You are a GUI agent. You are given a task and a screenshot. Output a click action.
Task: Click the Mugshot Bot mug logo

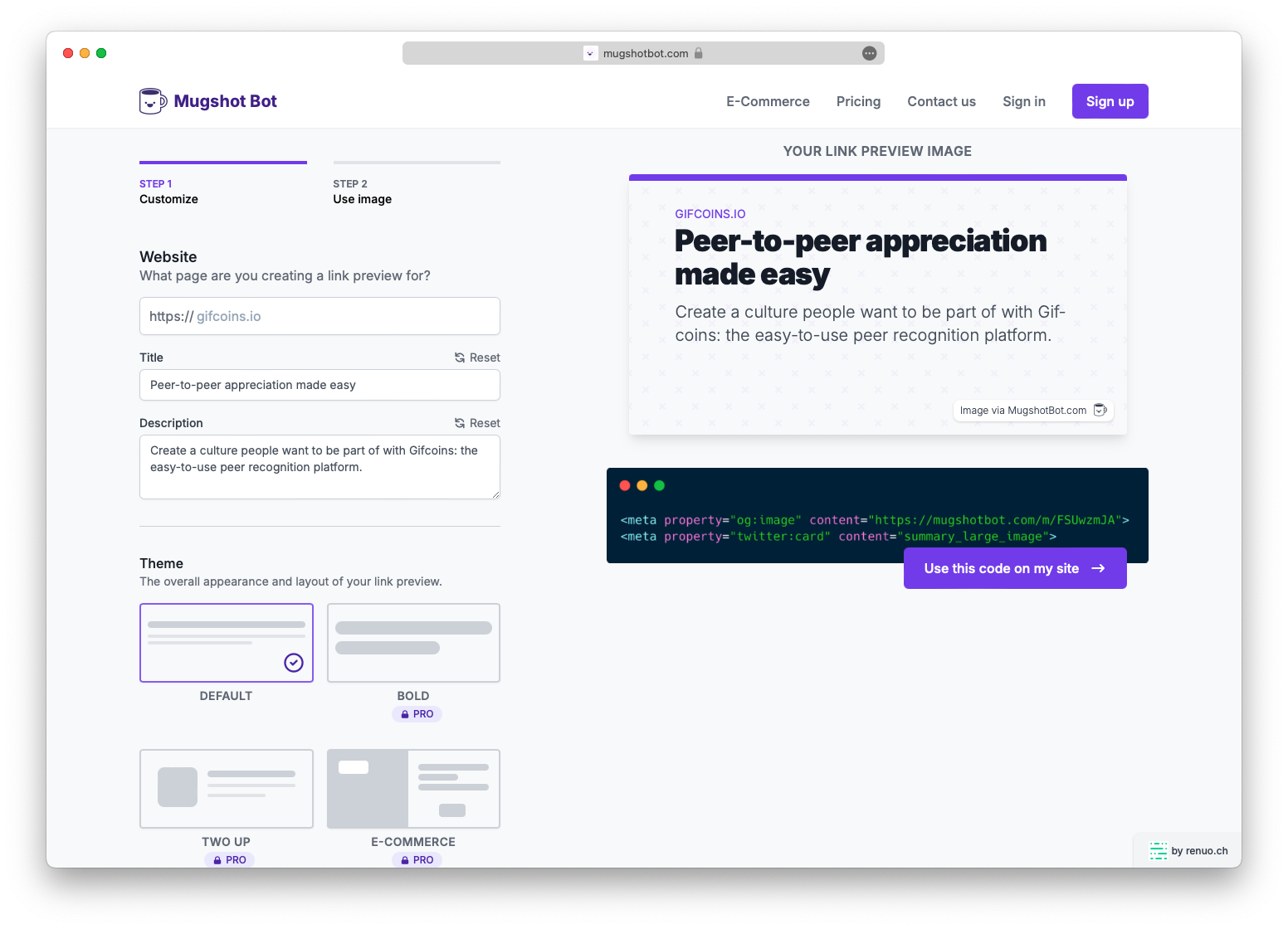click(154, 101)
